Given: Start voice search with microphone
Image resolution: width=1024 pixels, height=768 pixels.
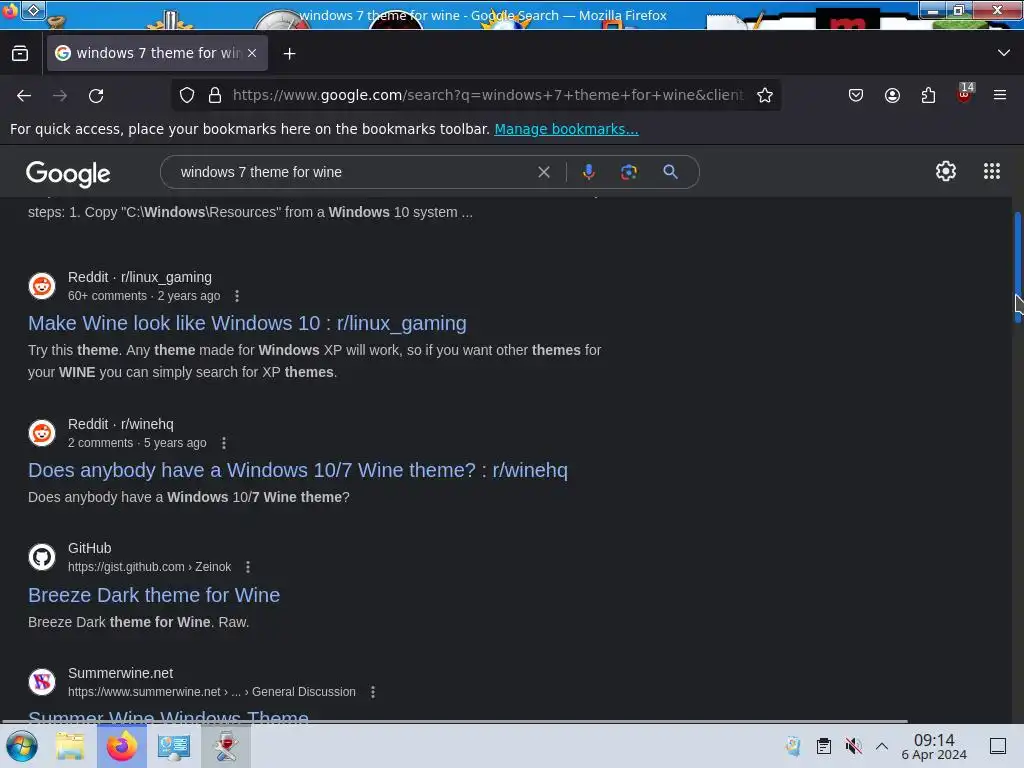Looking at the screenshot, I should (588, 172).
